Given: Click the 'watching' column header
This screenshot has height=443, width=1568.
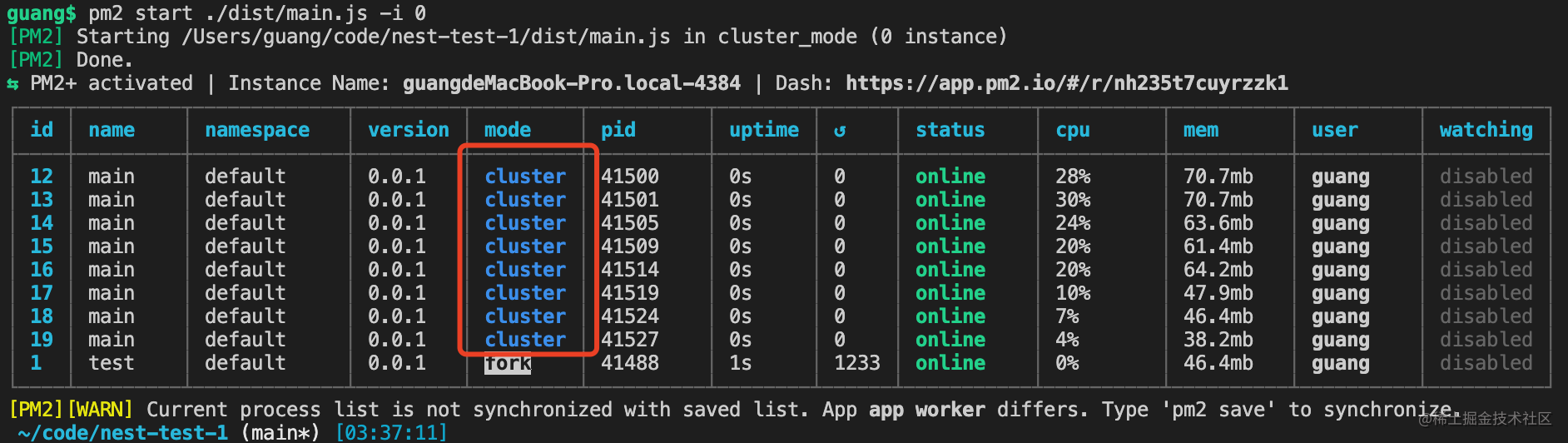Looking at the screenshot, I should click(1486, 130).
